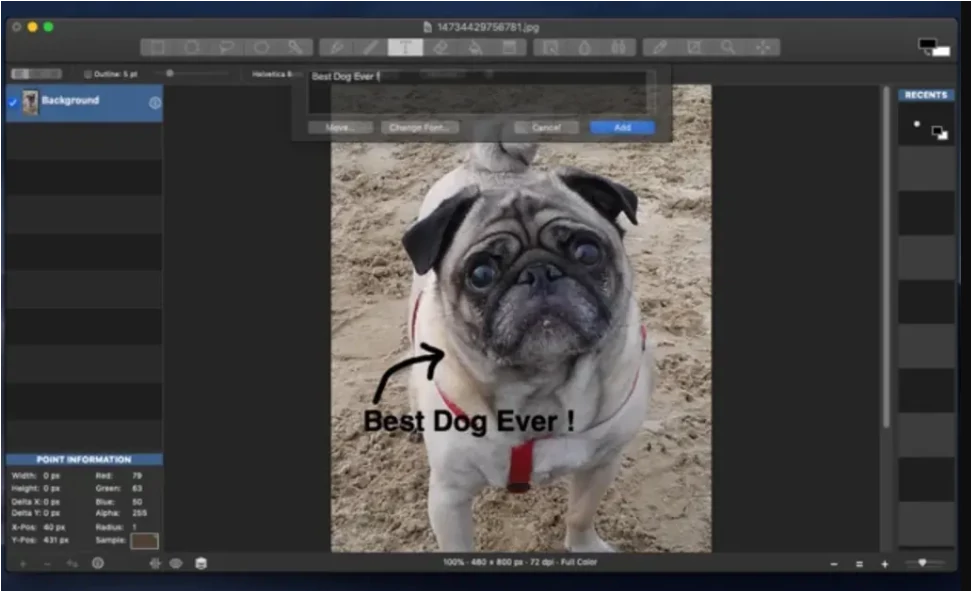
Task: Click the Move button in text dialog
Action: point(340,128)
